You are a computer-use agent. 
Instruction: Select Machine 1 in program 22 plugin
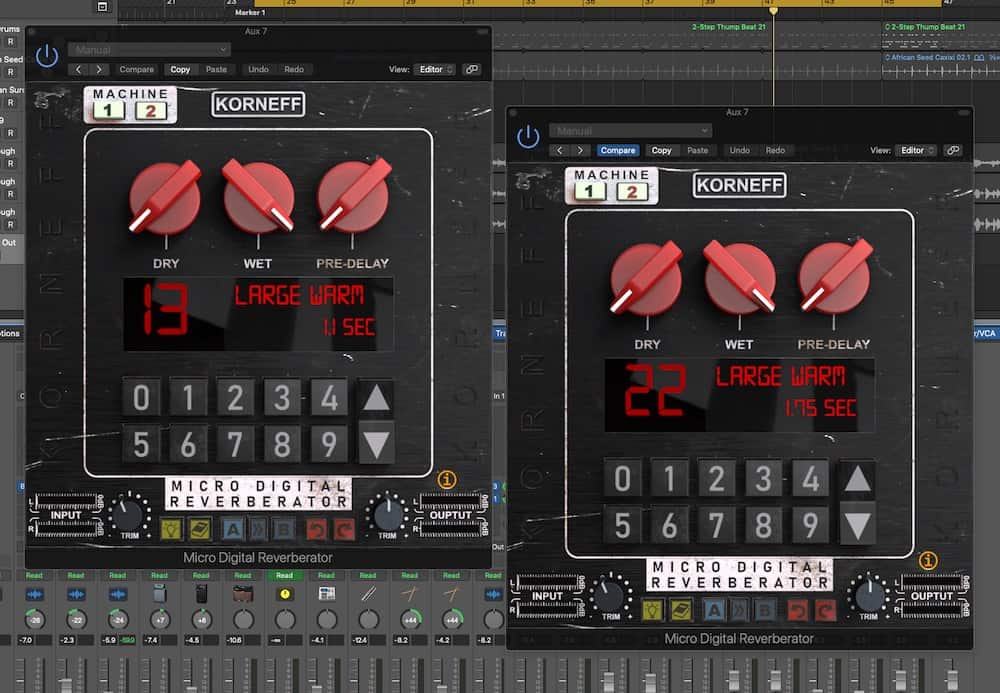pos(589,191)
